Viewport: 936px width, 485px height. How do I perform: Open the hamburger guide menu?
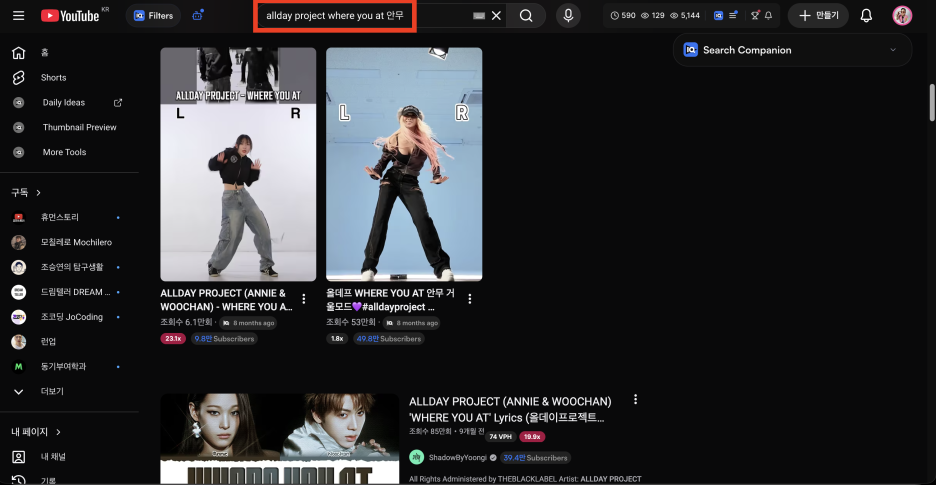[x=19, y=16]
